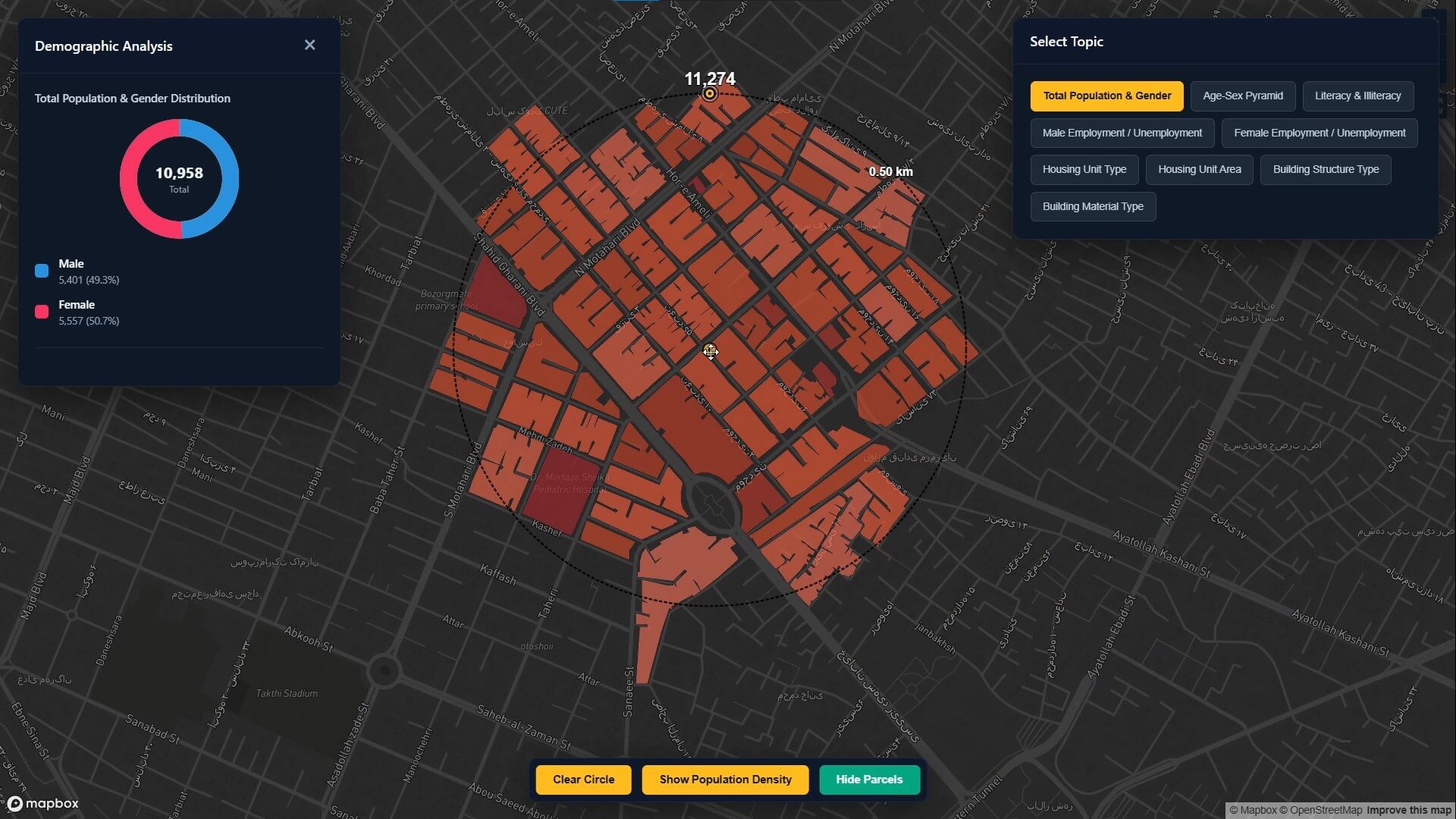
Task: View Female Employment / Unemployment data
Action: tap(1319, 133)
